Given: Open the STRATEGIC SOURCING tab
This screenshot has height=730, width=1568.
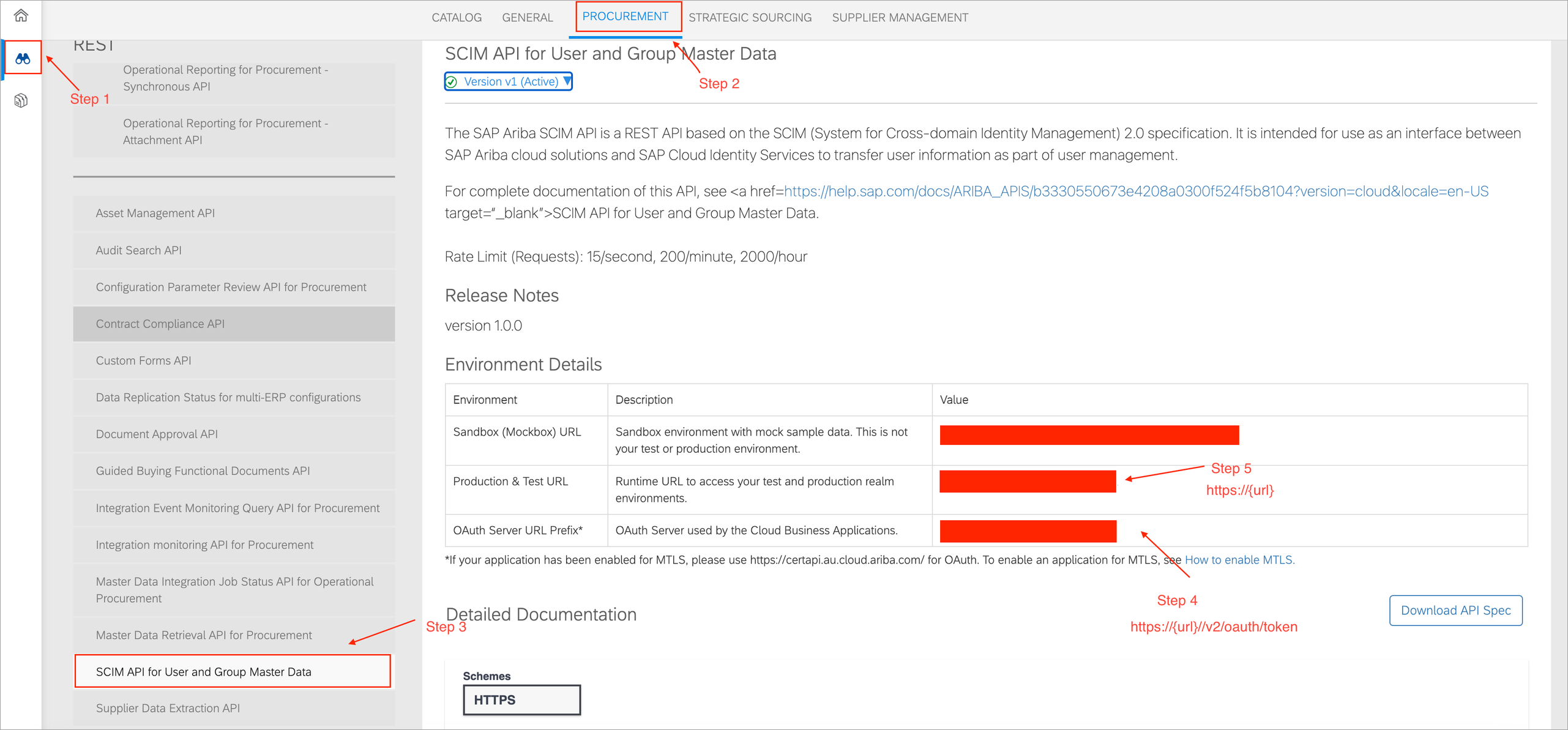Looking at the screenshot, I should pyautogui.click(x=750, y=17).
